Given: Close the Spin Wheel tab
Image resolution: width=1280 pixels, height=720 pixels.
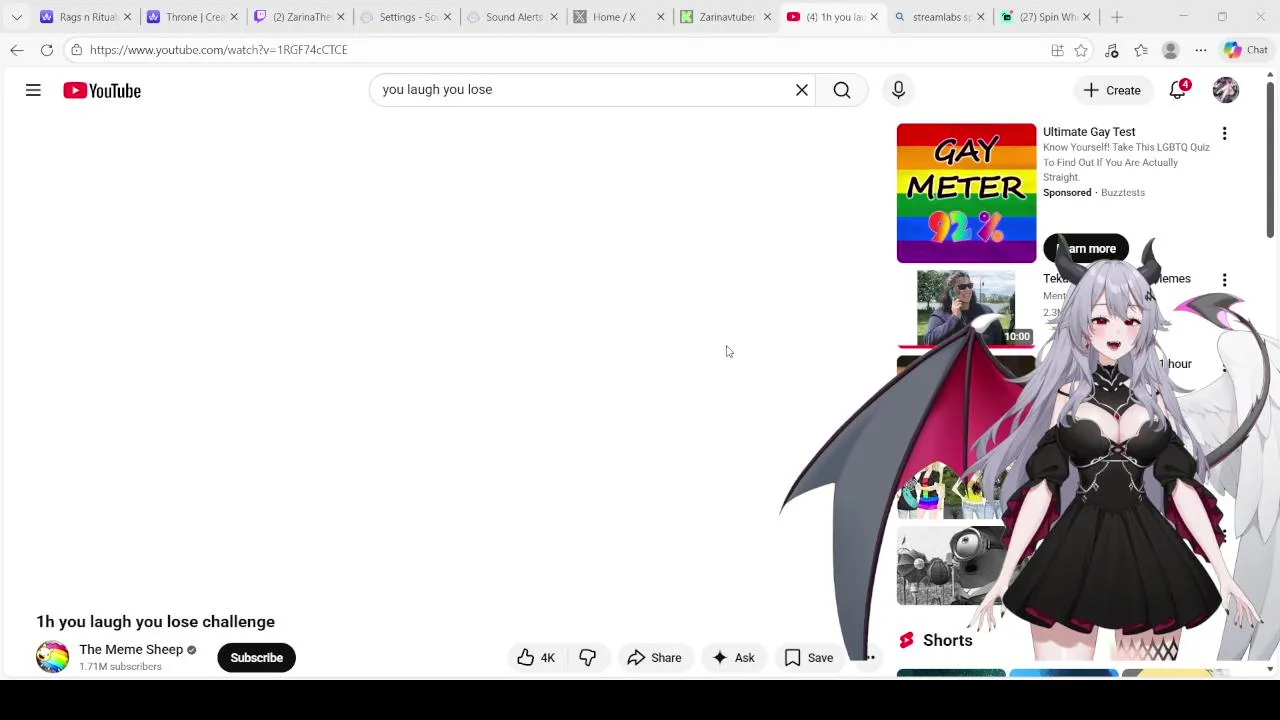Looking at the screenshot, I should (x=1087, y=17).
